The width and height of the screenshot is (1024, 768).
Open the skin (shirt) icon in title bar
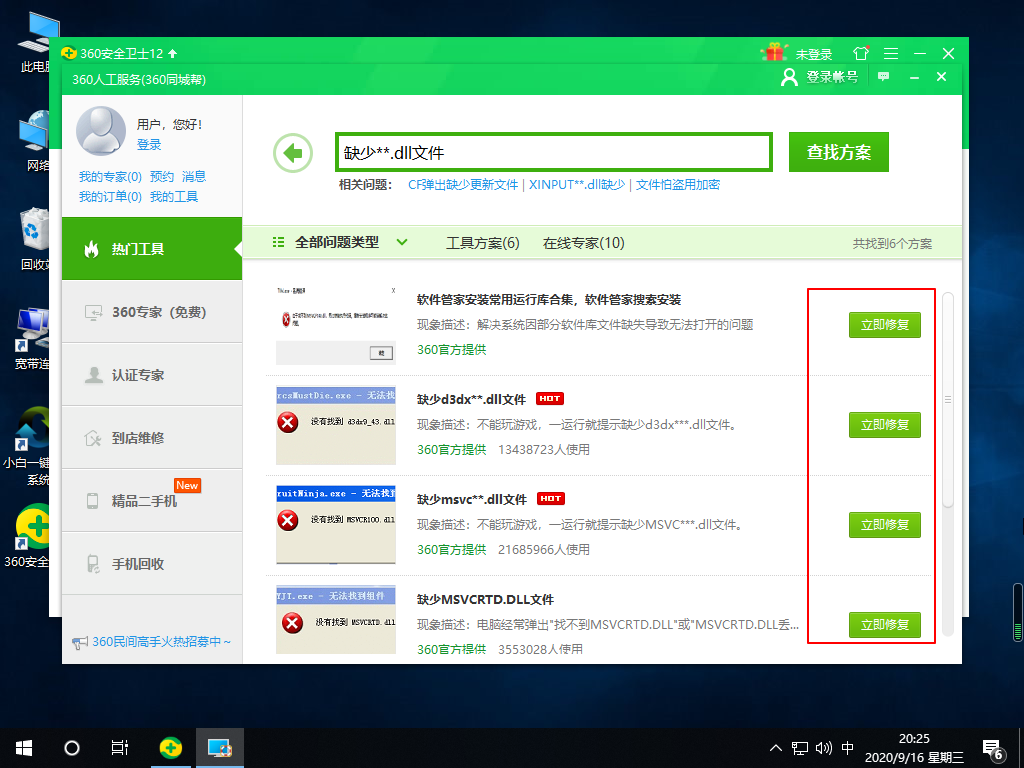point(860,53)
